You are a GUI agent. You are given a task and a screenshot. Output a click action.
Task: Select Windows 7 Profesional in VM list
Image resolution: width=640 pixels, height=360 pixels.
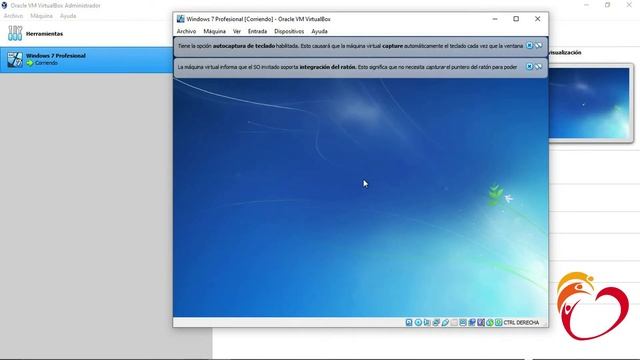(86, 60)
